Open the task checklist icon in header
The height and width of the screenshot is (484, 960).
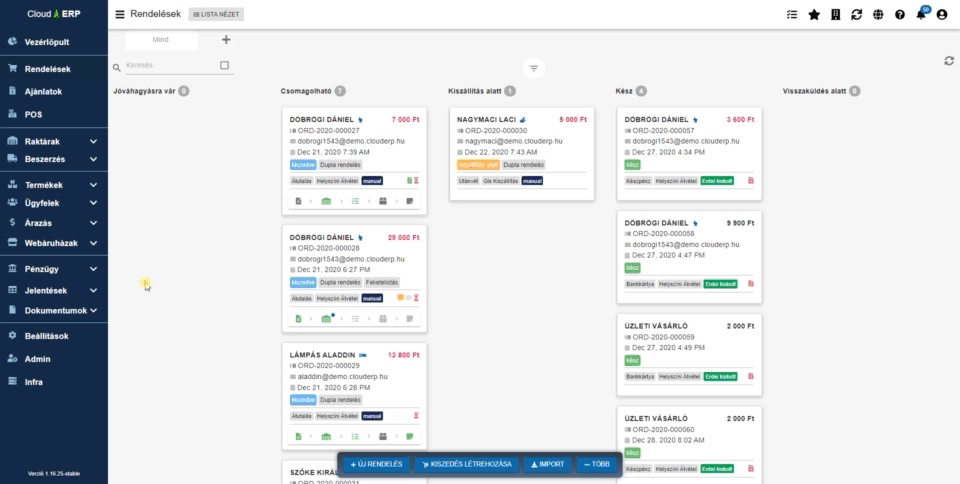(x=793, y=15)
